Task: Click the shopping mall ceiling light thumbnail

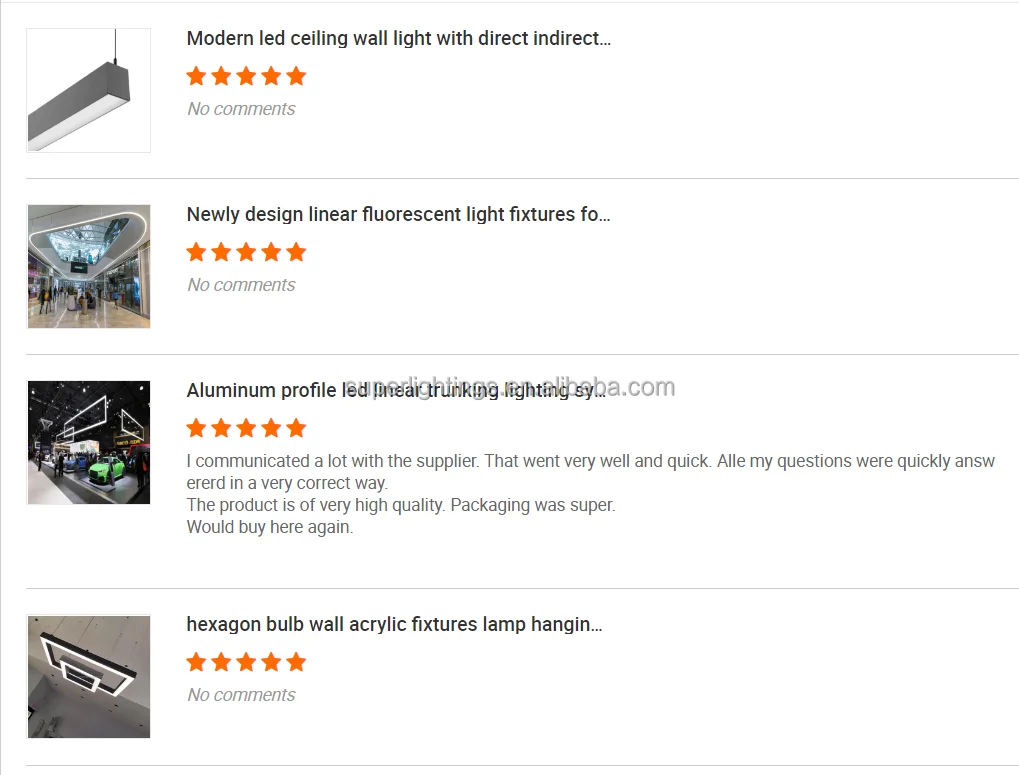Action: tap(89, 266)
